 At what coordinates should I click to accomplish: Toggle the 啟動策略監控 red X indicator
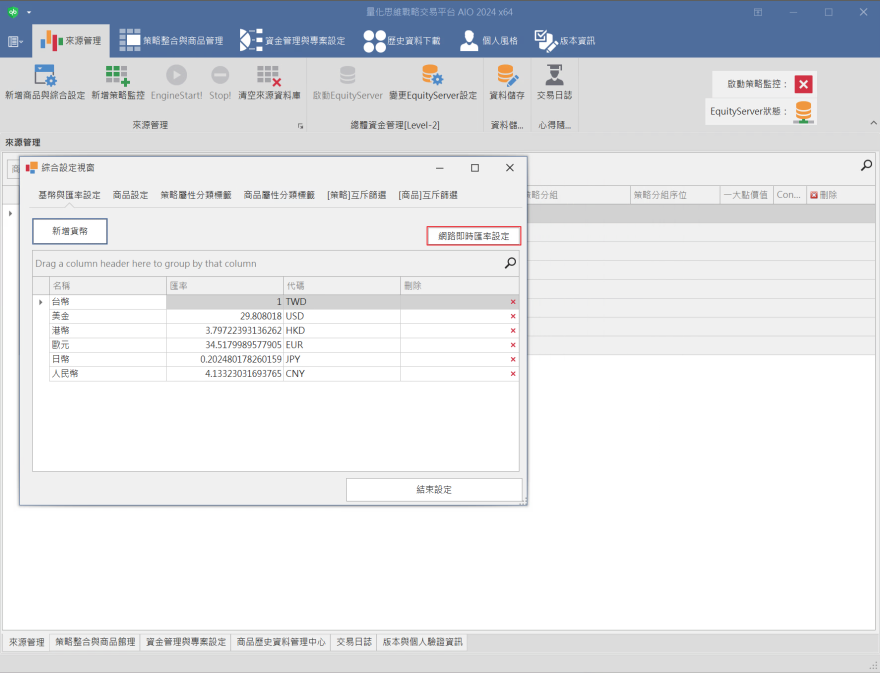click(803, 84)
